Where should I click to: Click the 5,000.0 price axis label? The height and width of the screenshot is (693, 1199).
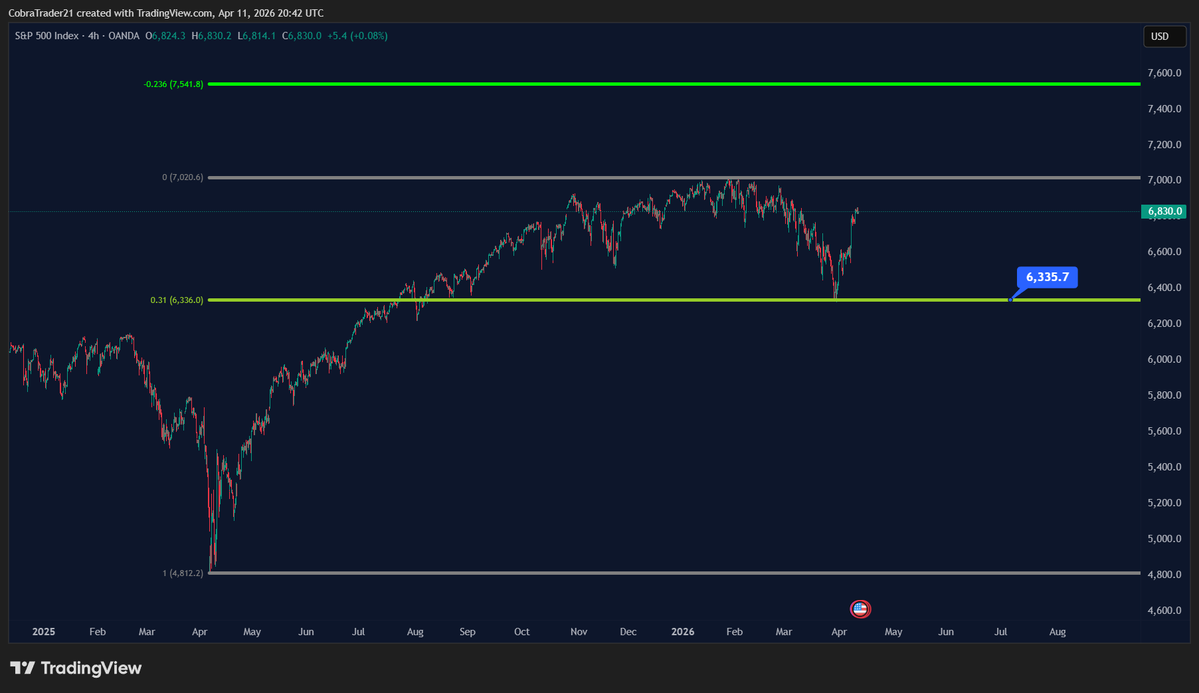click(x=1164, y=538)
